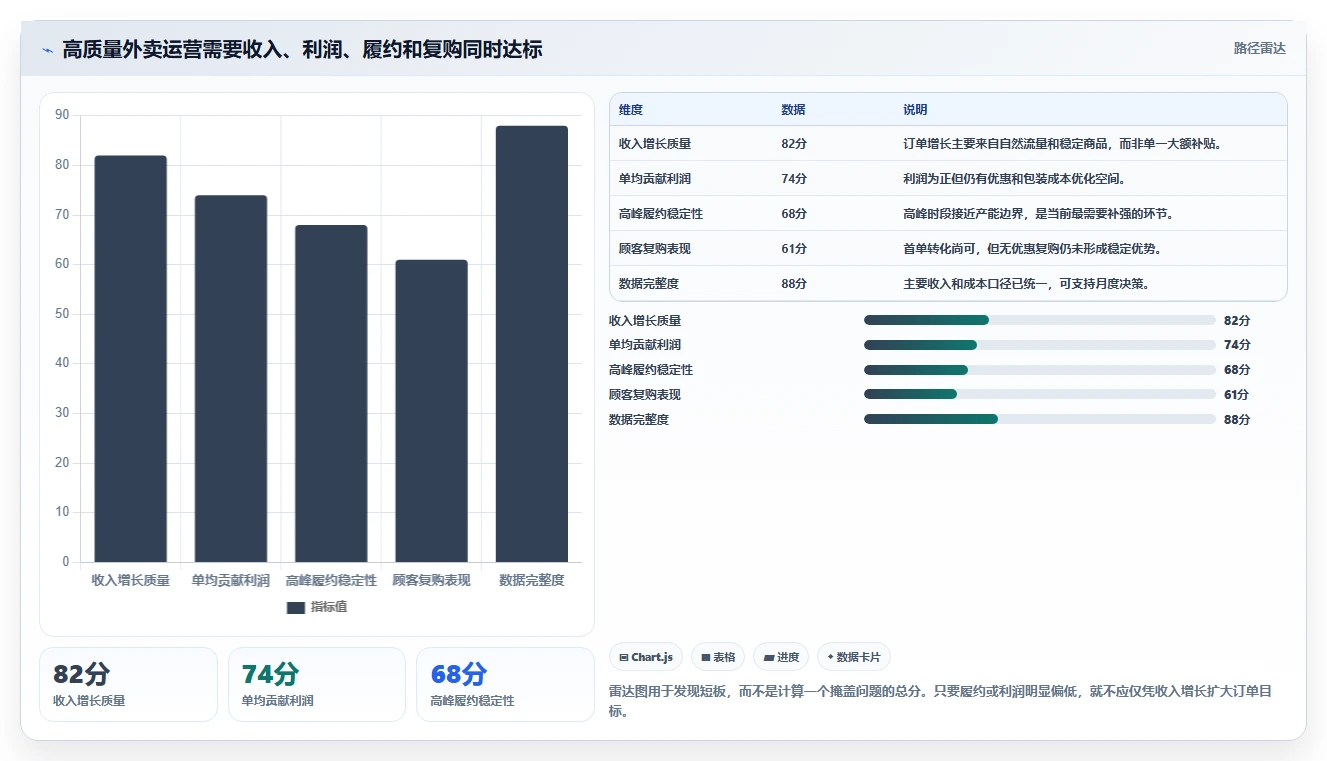Click the 数据完整度 progress bar at 88分
This screenshot has height=761, width=1327.
coord(1040,419)
